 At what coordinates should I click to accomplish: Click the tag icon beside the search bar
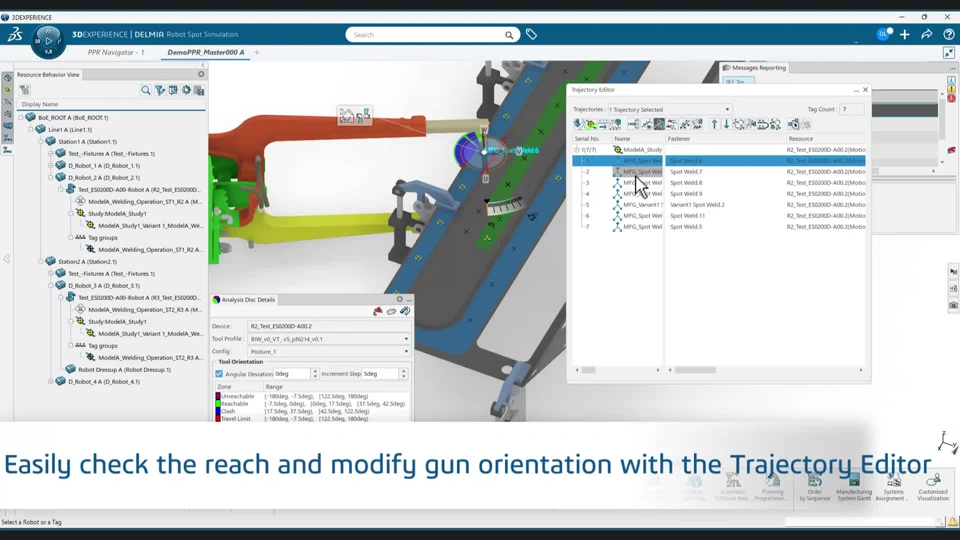(x=531, y=35)
